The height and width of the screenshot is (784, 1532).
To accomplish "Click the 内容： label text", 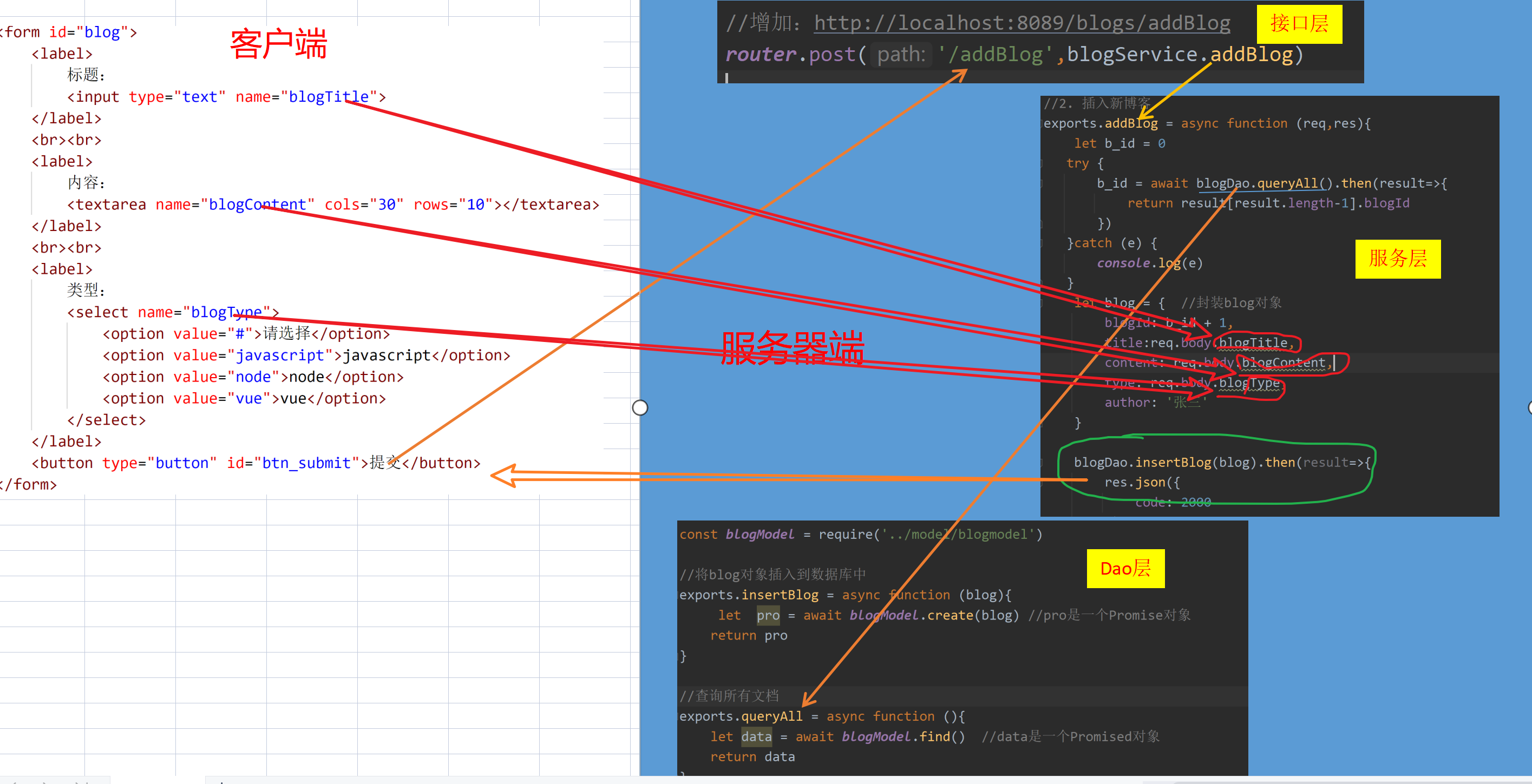I will [x=86, y=182].
